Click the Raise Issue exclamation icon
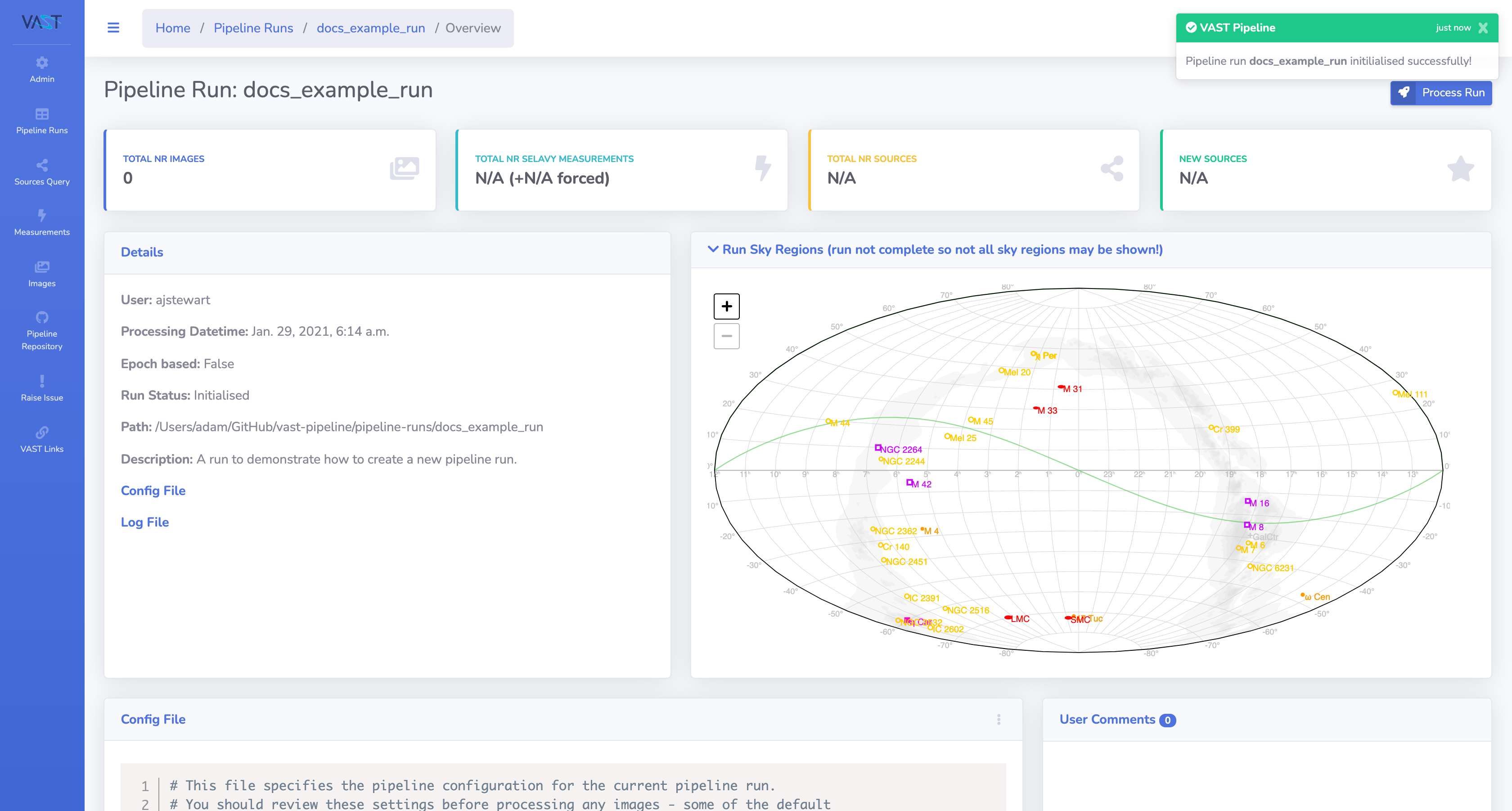The height and width of the screenshot is (811, 1512). click(42, 382)
